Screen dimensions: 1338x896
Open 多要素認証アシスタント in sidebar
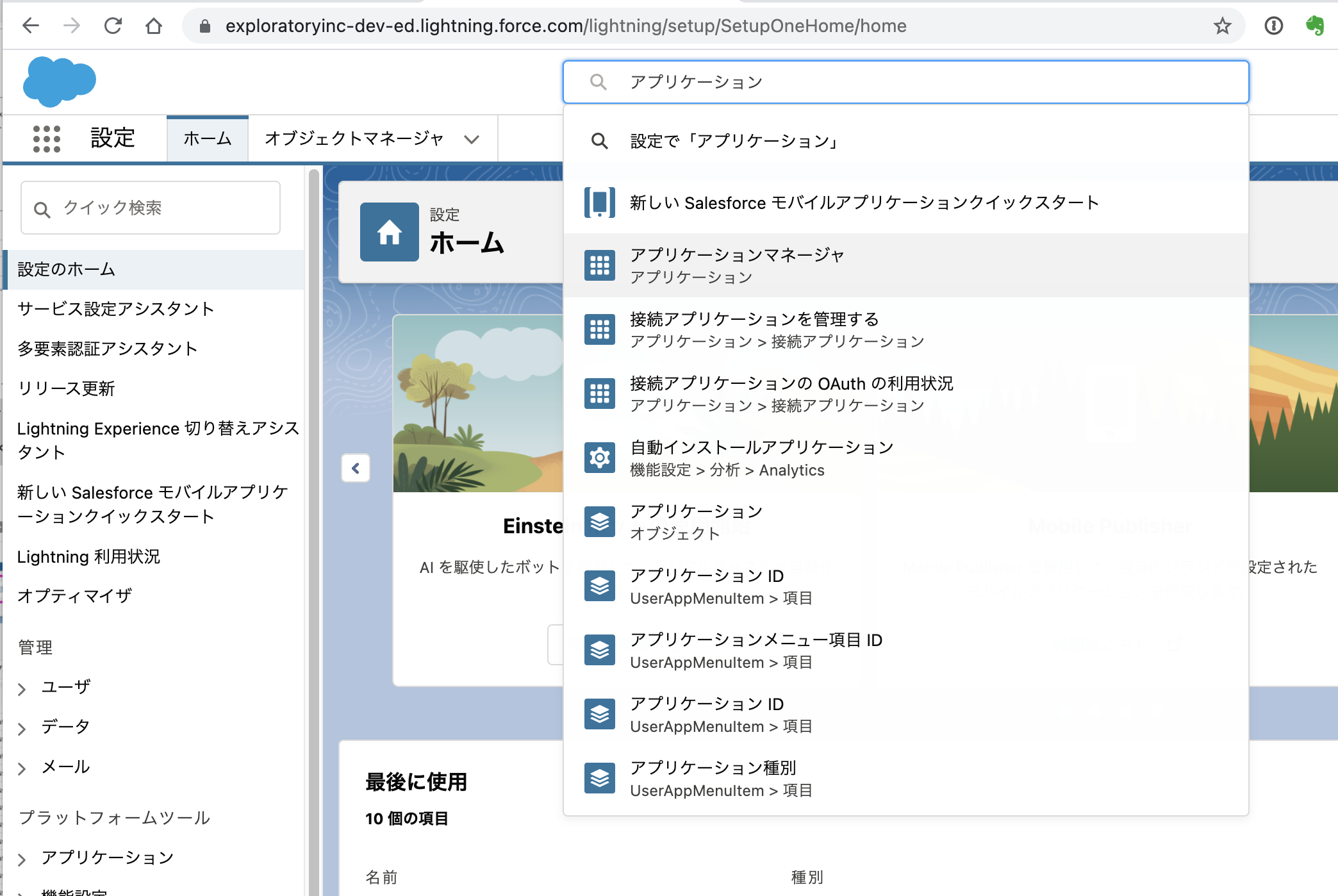(x=108, y=349)
